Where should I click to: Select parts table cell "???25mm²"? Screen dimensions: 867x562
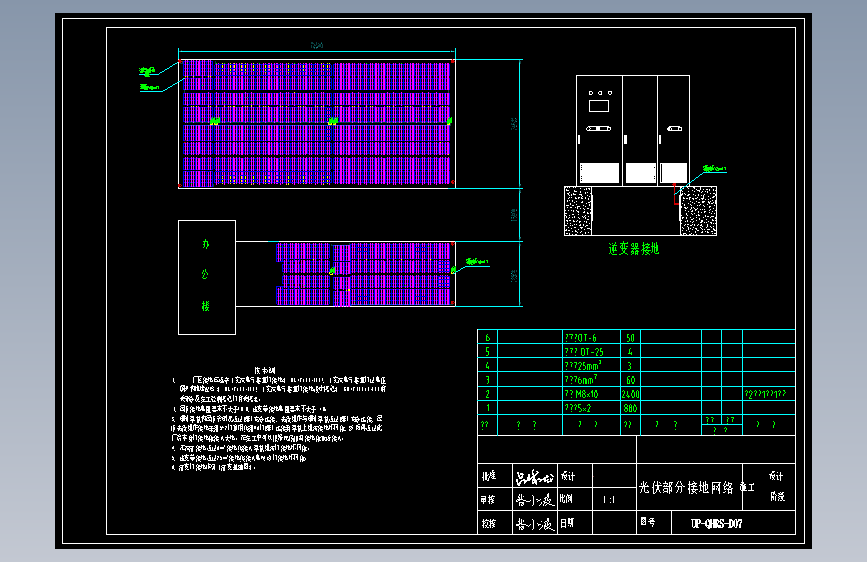tap(582, 366)
